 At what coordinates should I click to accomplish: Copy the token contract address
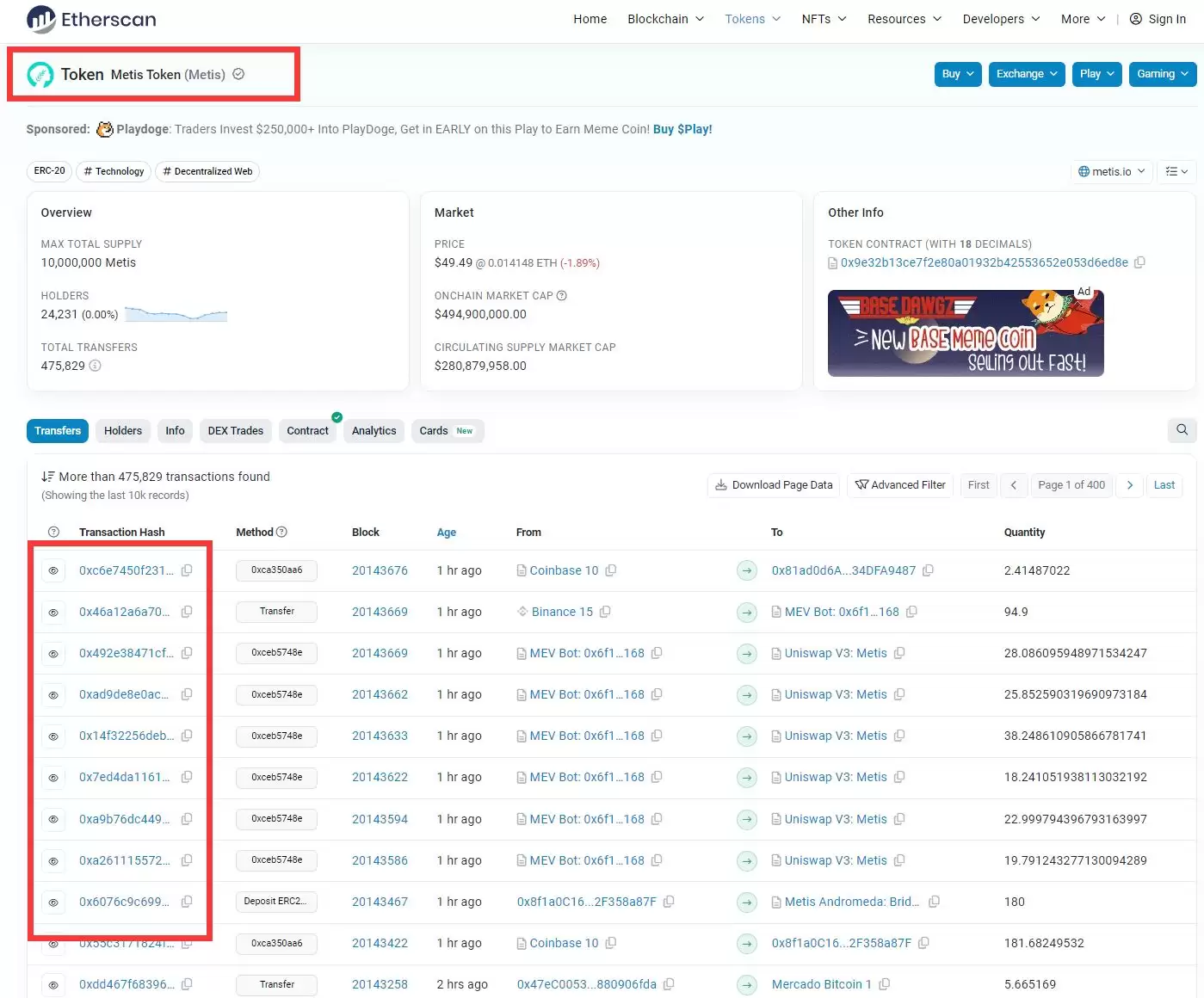point(1139,262)
